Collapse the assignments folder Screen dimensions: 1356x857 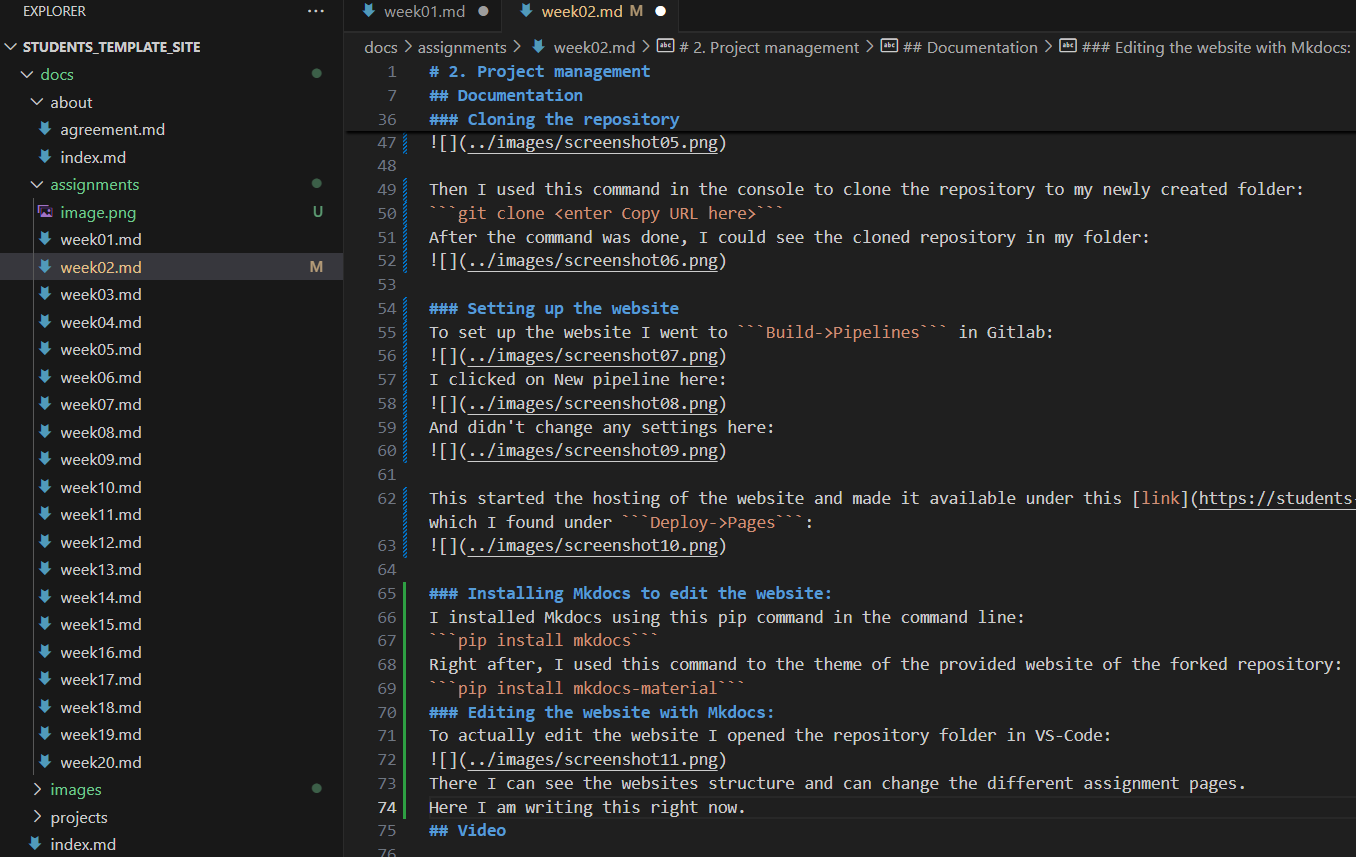click(x=37, y=185)
